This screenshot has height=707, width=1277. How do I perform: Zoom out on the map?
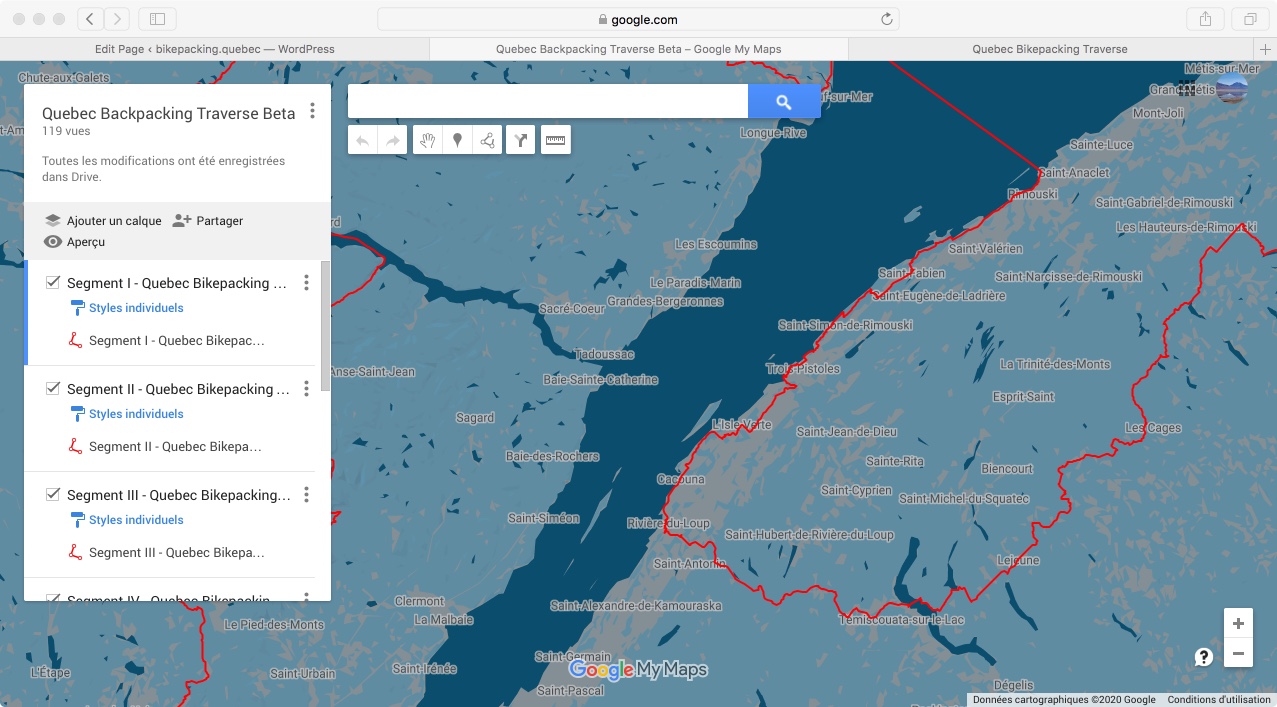[x=1238, y=654]
